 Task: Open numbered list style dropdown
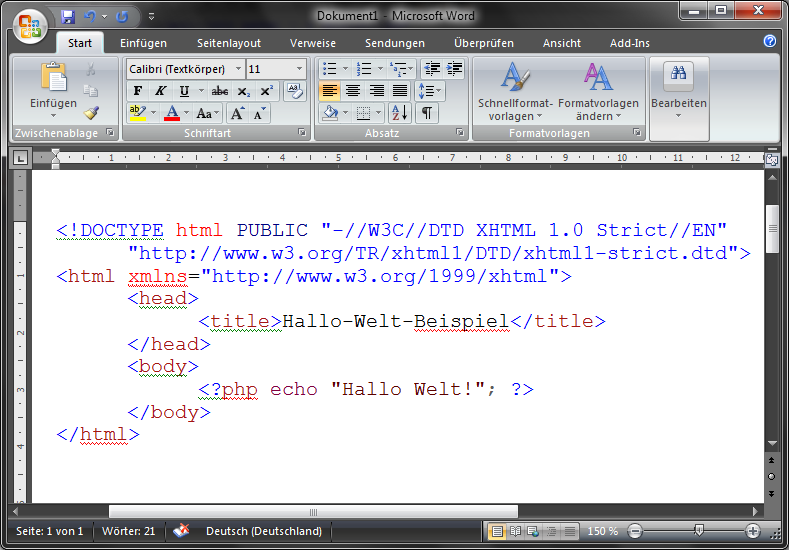[380, 69]
